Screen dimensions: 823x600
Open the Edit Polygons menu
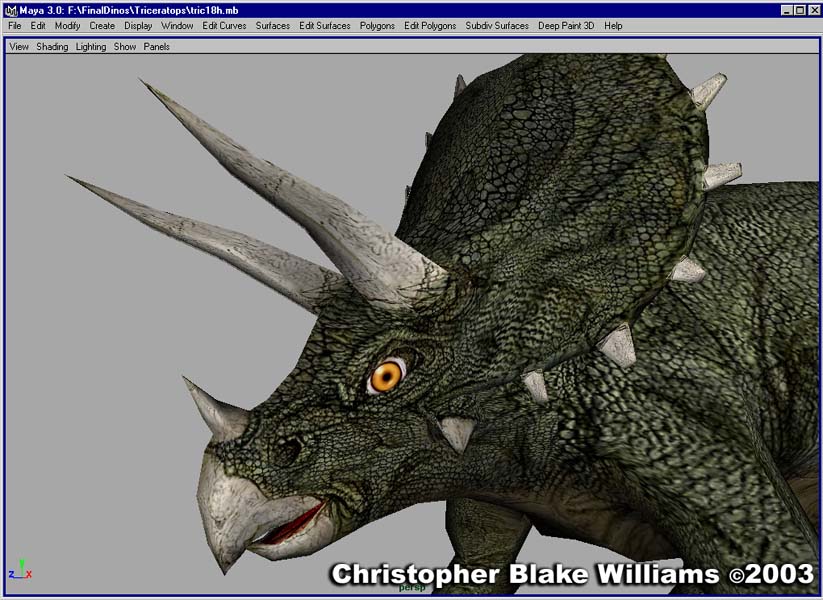coord(430,26)
